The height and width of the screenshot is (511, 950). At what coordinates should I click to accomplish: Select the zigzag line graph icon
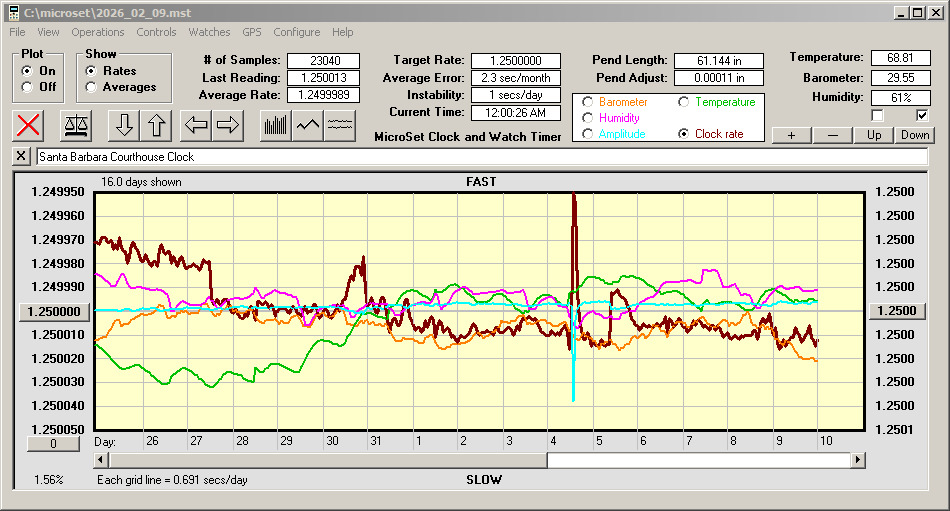(x=308, y=125)
